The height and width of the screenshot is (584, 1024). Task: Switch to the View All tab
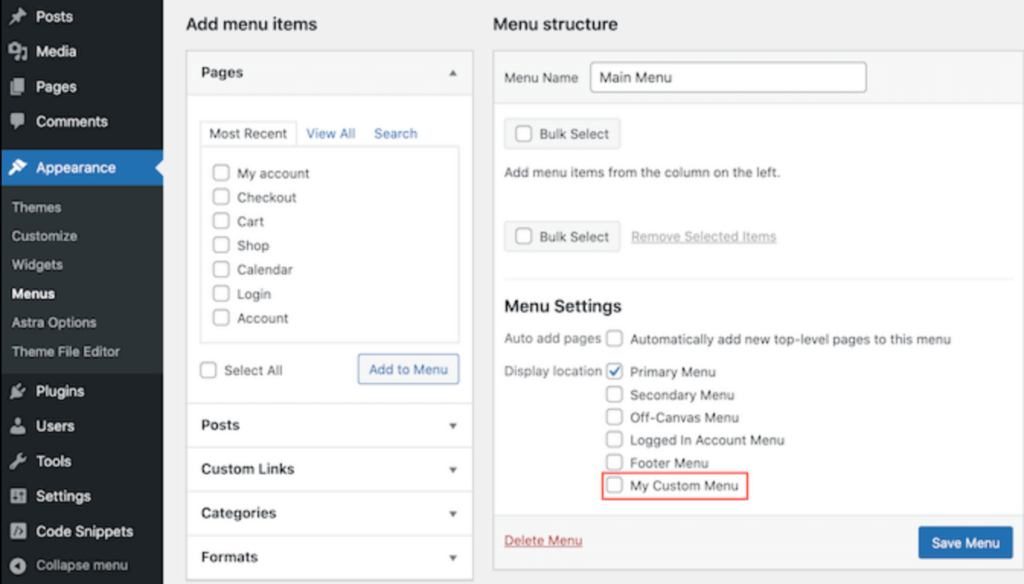(330, 133)
